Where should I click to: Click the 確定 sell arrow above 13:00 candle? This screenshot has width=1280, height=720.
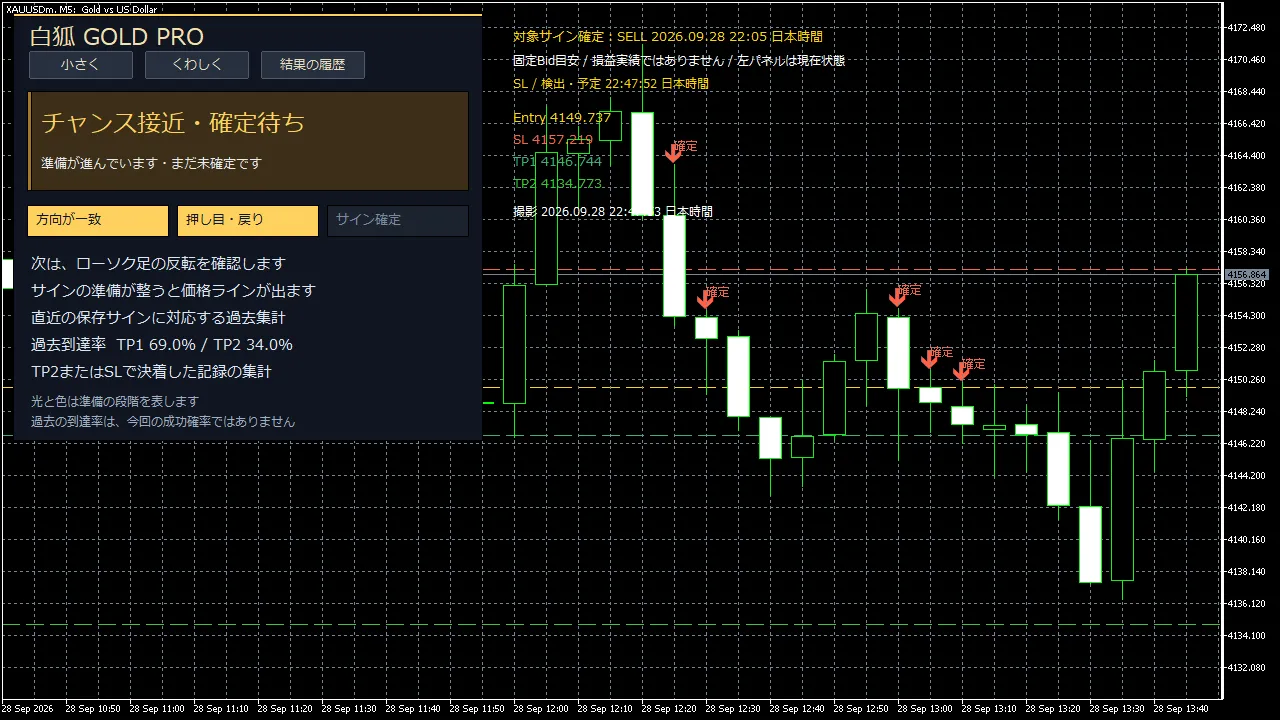coord(898,296)
